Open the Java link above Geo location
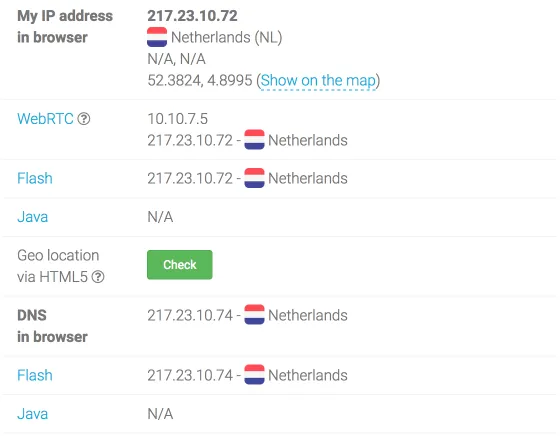This screenshot has width=560, height=436. (x=32, y=217)
